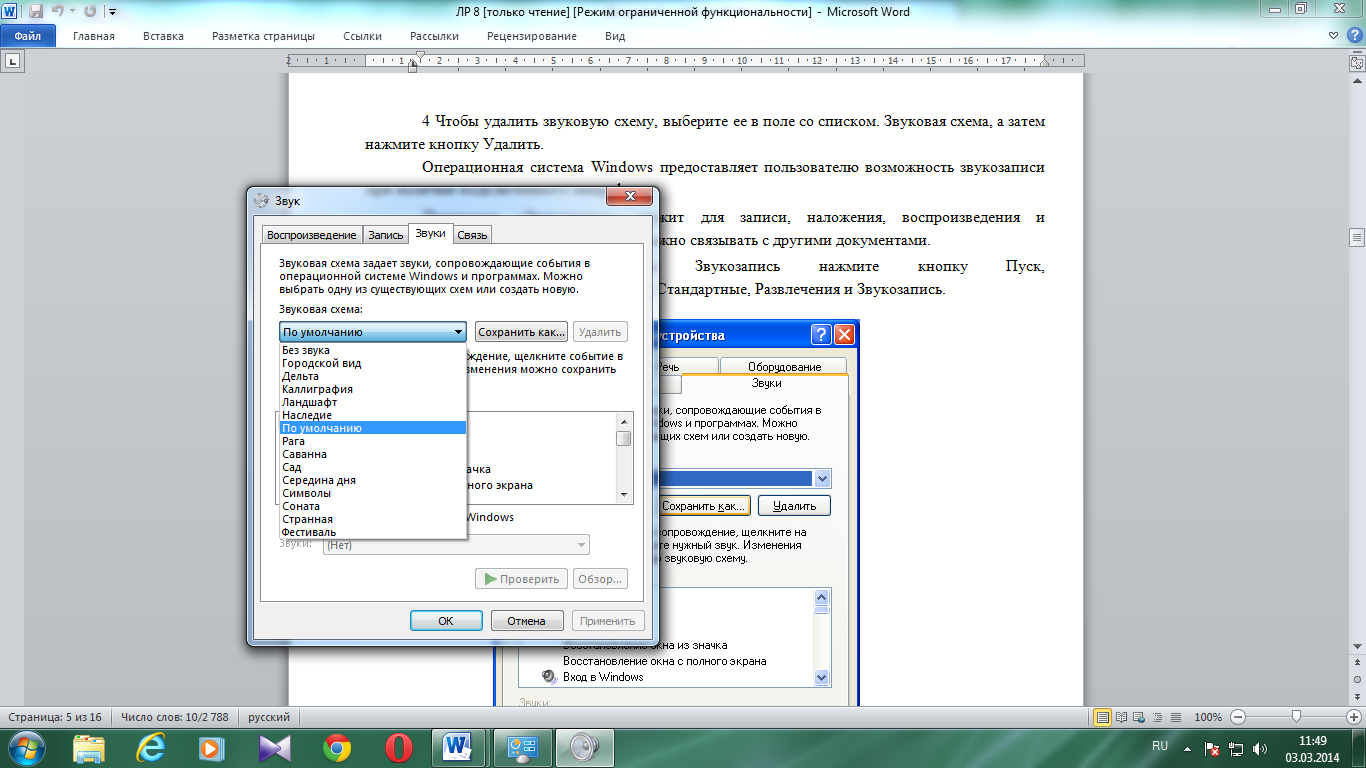This screenshot has height=768, width=1366.
Task: Choose 'Саванна' sound scheme
Action: 373,454
